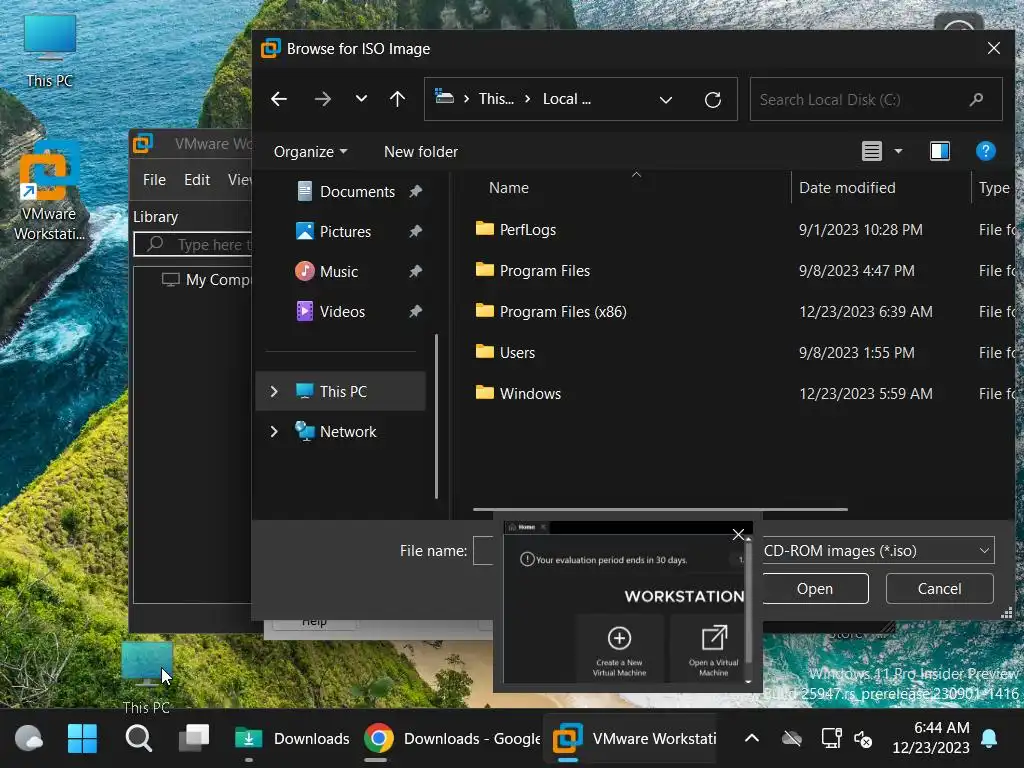Create a New folder
This screenshot has height=768, width=1024.
421,152
